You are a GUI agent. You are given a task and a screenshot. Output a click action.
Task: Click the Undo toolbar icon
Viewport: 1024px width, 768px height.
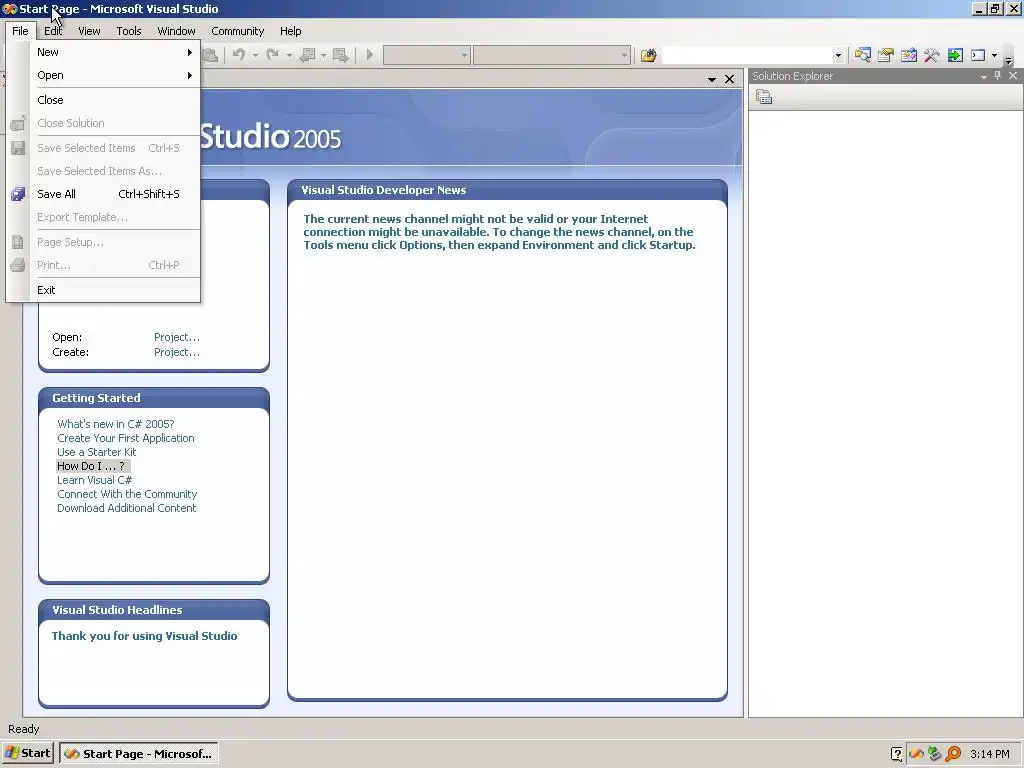pyautogui.click(x=239, y=56)
